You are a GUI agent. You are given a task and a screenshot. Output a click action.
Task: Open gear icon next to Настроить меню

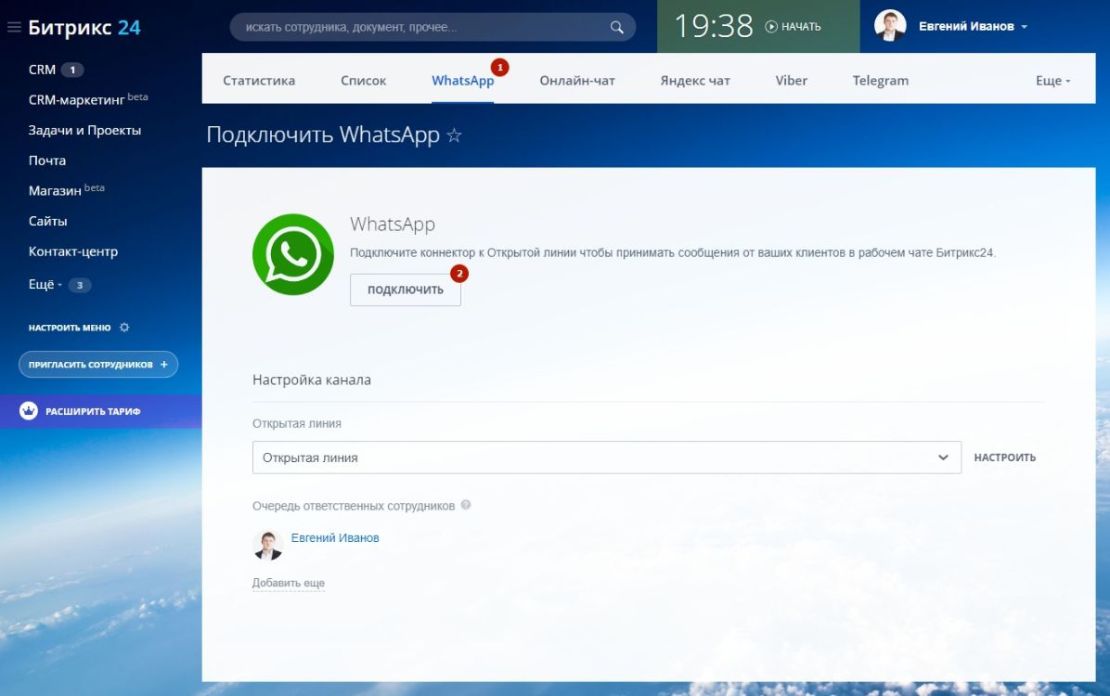click(124, 327)
